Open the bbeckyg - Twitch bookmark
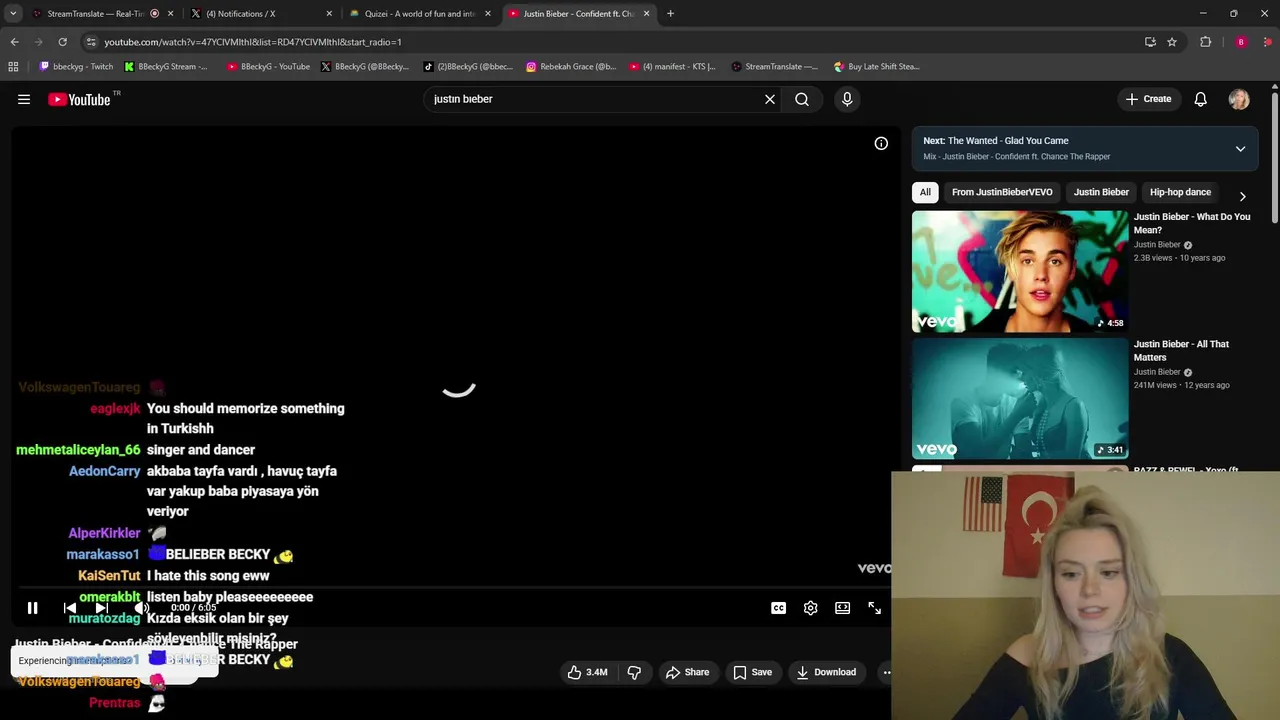The height and width of the screenshot is (720, 1280). click(x=76, y=67)
